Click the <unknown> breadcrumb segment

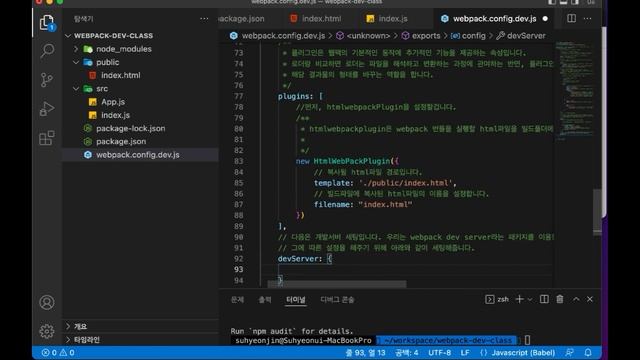(368, 36)
